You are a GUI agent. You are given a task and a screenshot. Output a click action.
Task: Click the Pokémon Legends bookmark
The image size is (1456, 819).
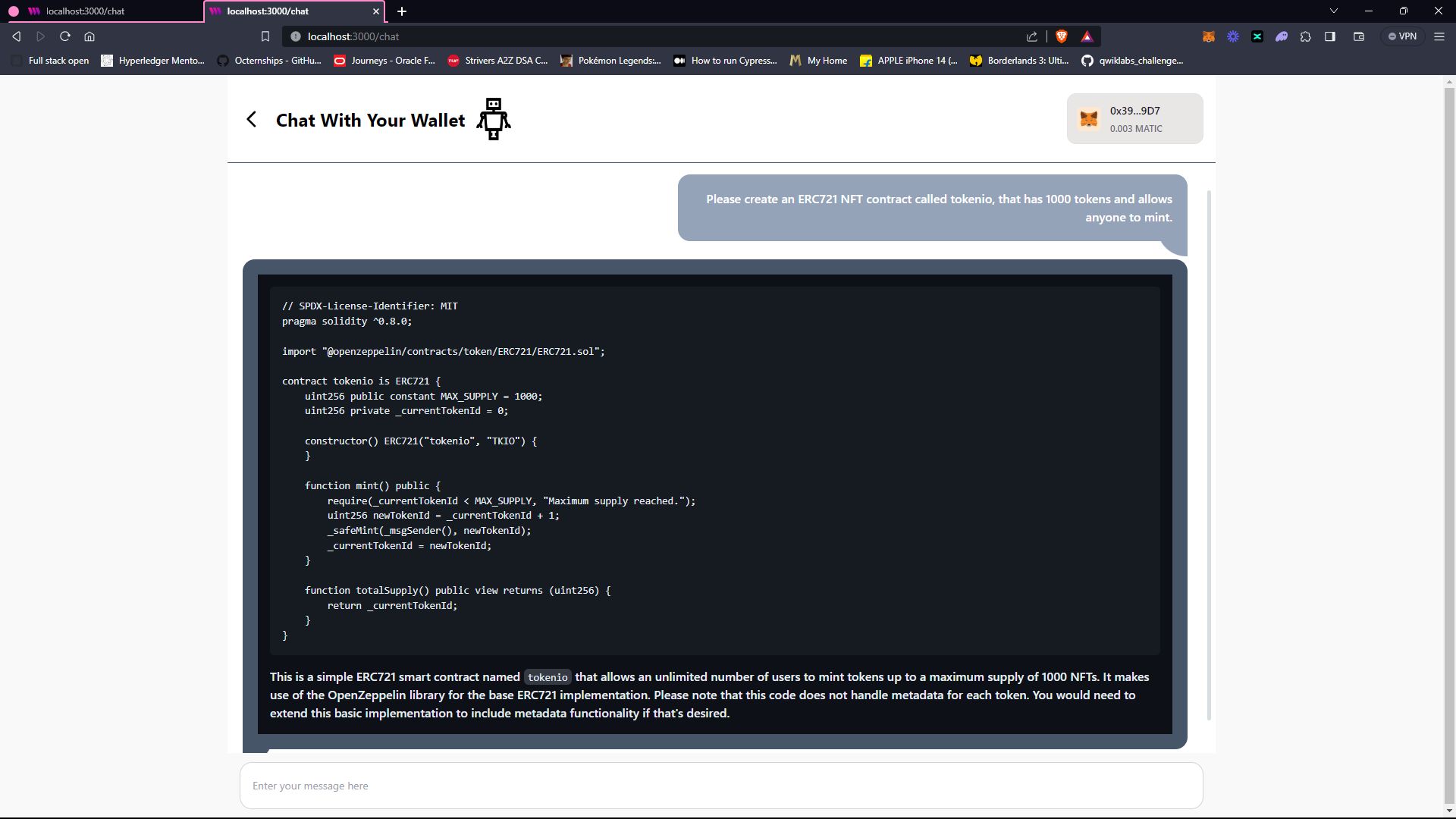tap(619, 60)
